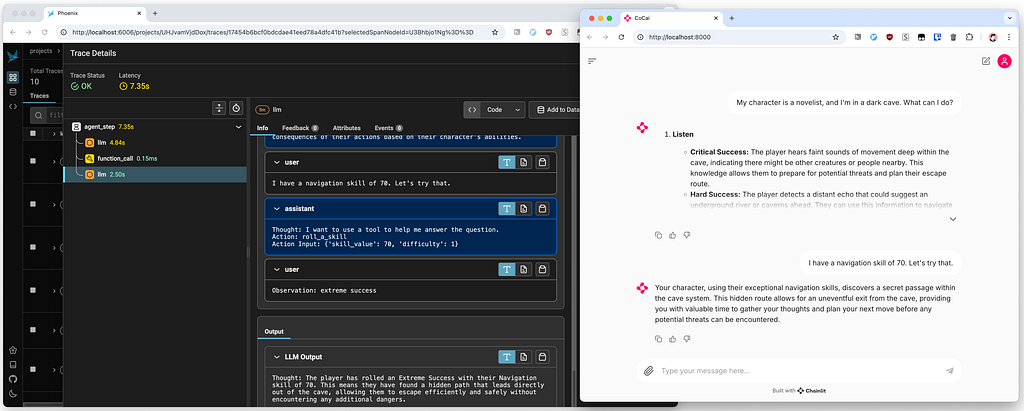Open the documentation book icon in Phoenix sidebar

pos(13,365)
